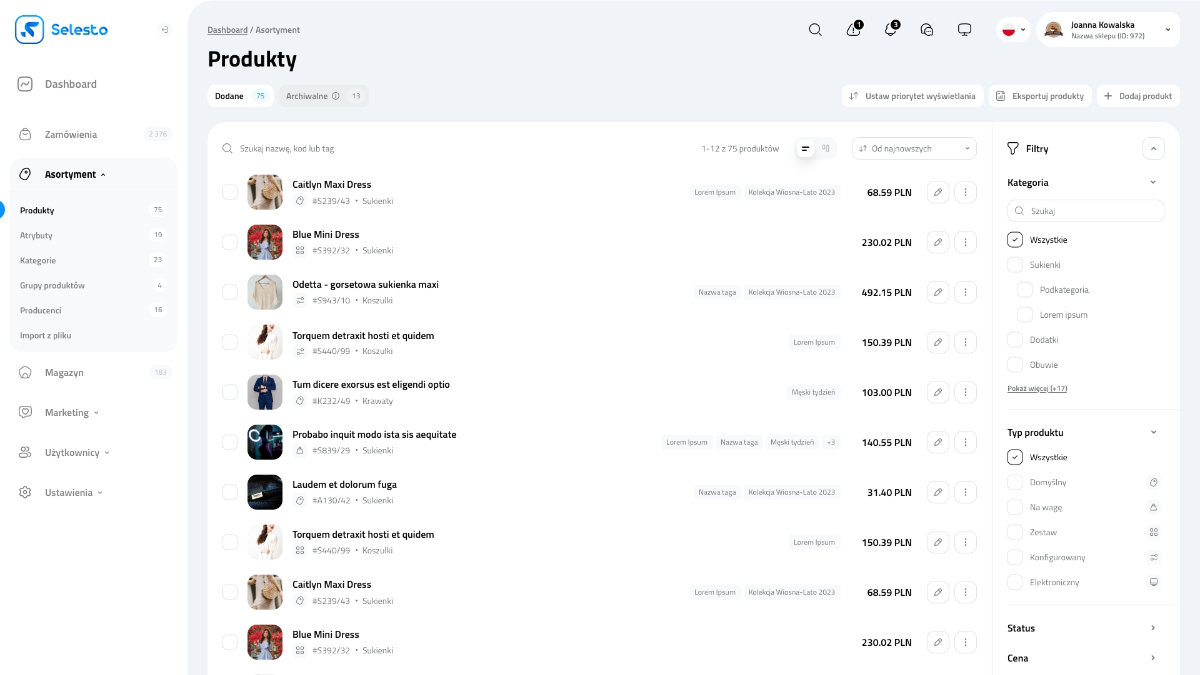Viewport: 1200px width, 675px height.
Task: Click the Filtry funnel icon
Action: [x=1013, y=148]
